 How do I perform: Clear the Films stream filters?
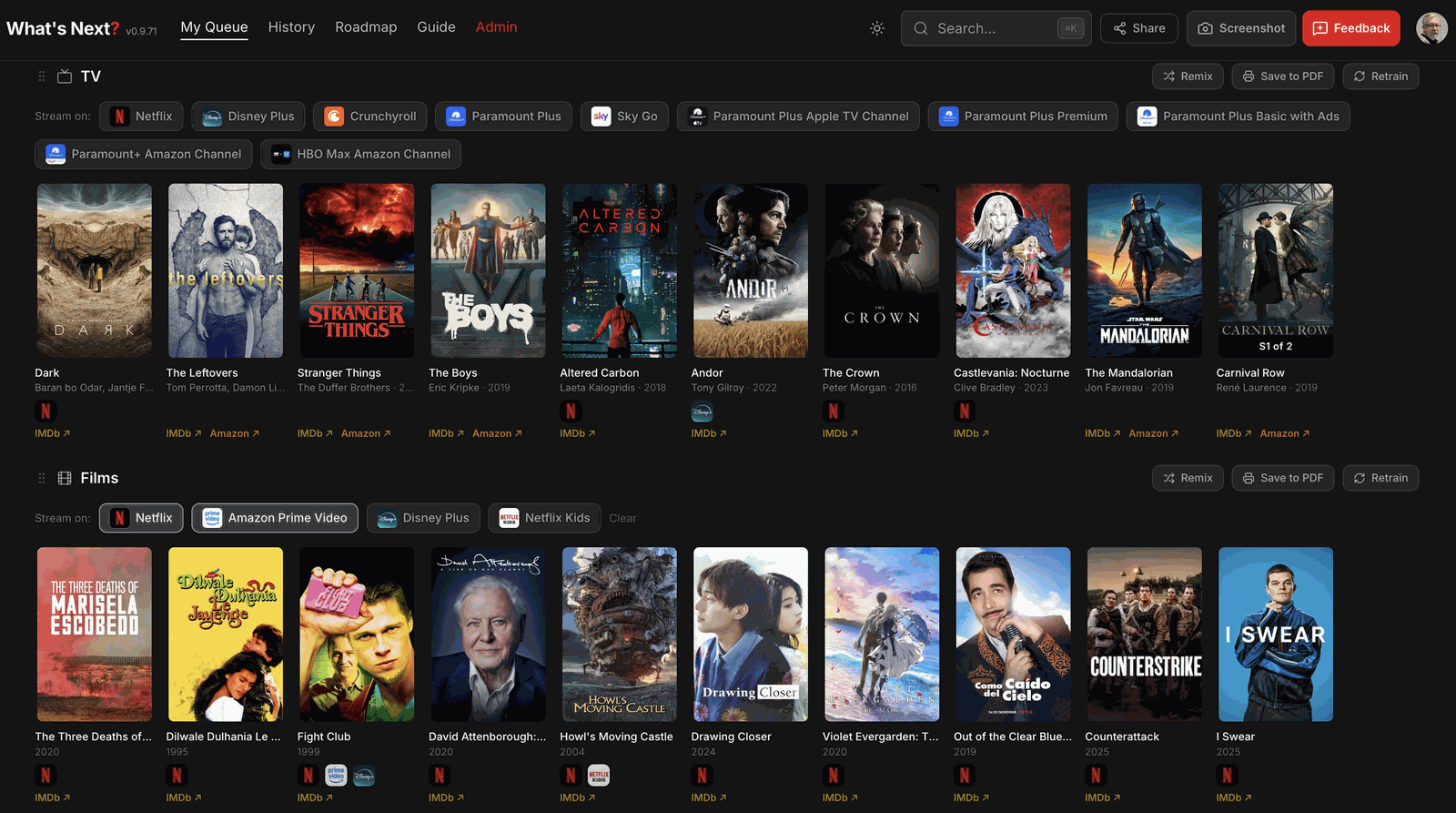(x=622, y=518)
